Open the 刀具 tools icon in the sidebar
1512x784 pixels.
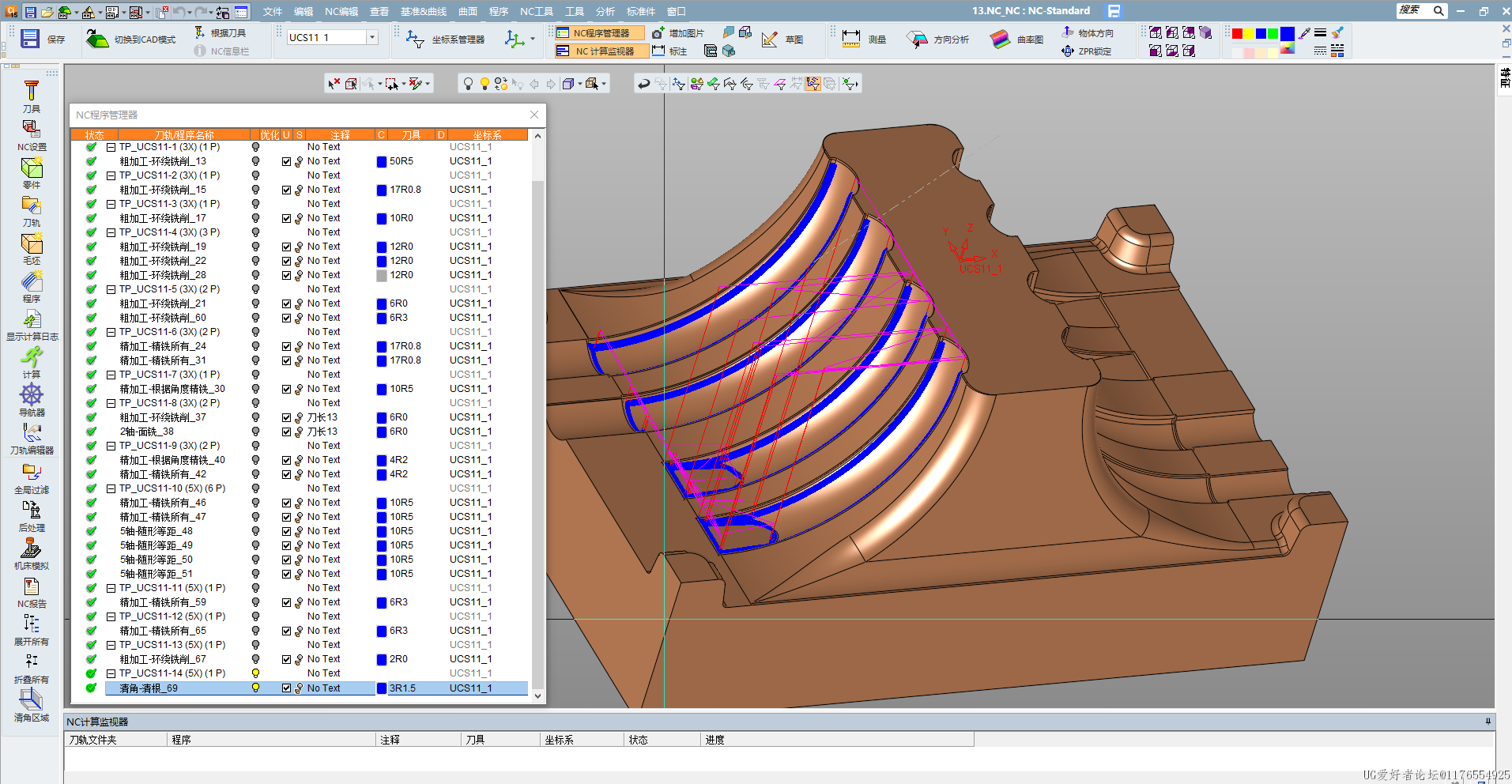coord(32,96)
